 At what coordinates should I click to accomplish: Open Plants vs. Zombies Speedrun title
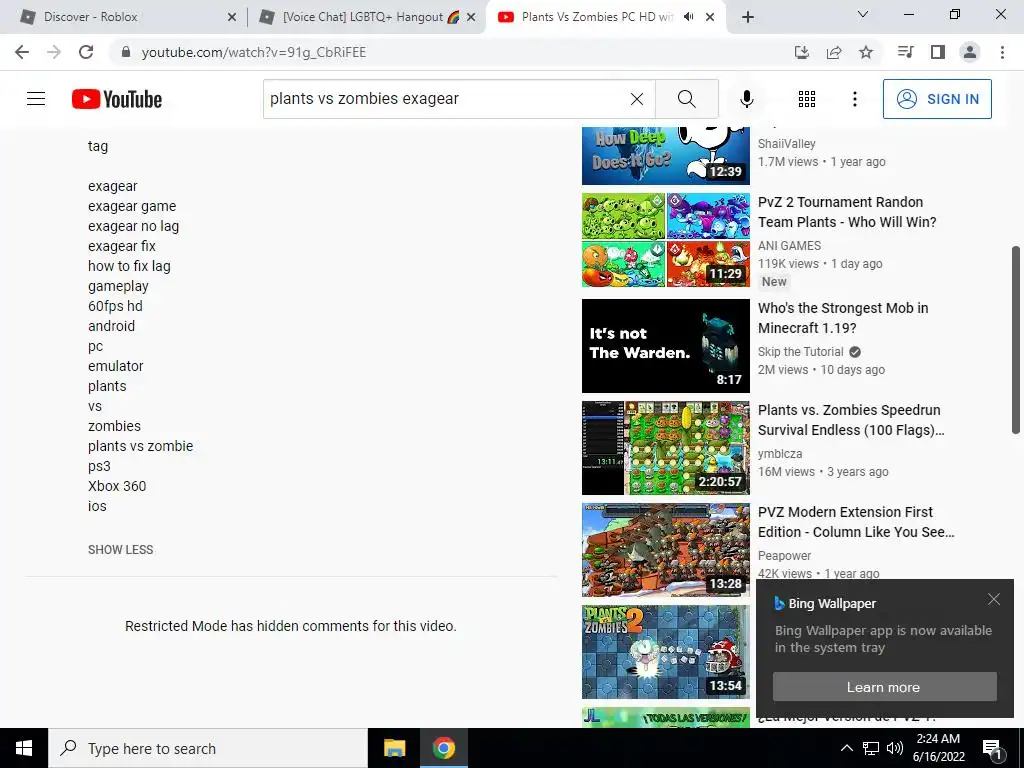tap(851, 420)
